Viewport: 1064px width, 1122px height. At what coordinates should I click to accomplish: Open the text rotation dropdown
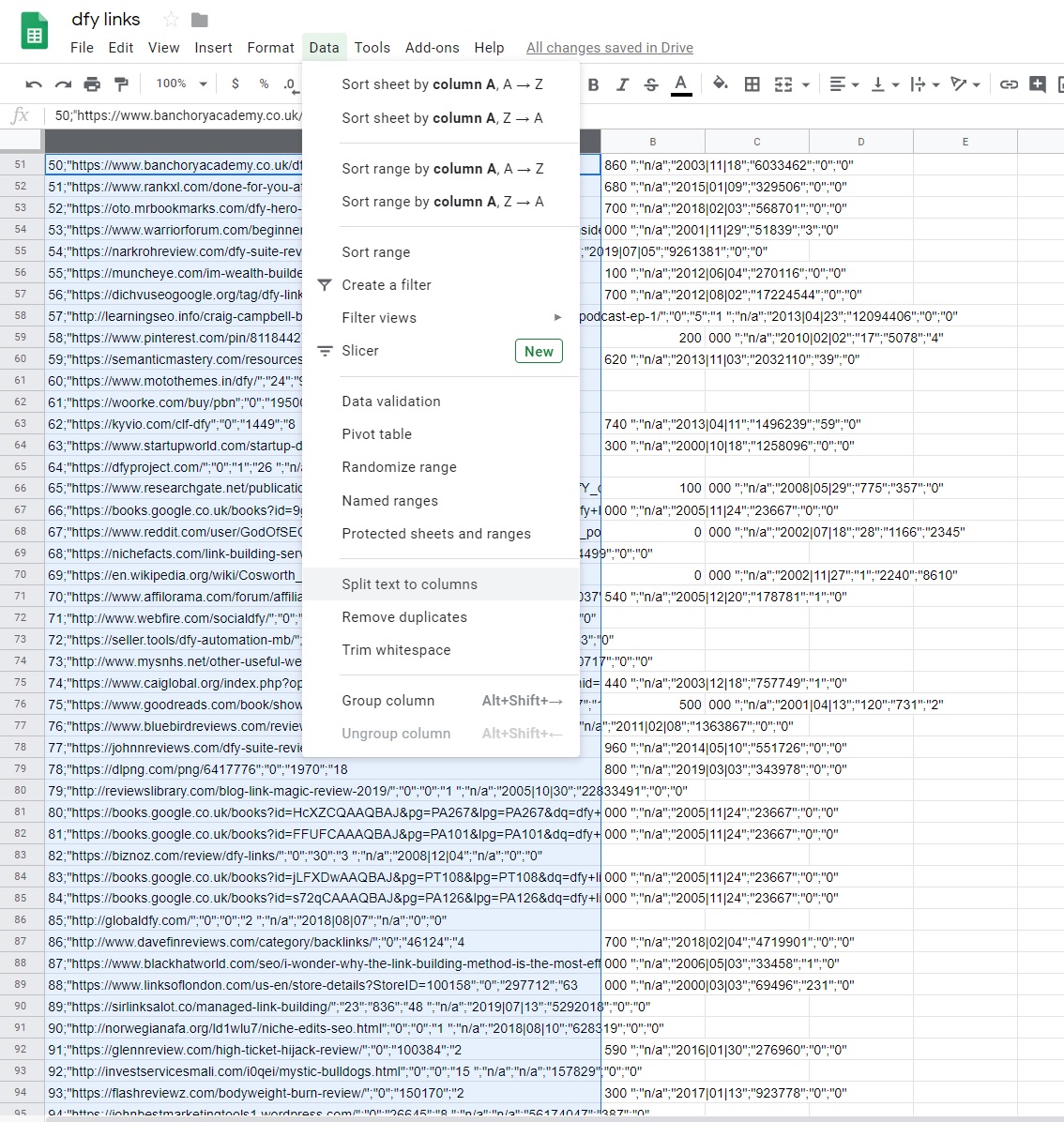coord(965,84)
